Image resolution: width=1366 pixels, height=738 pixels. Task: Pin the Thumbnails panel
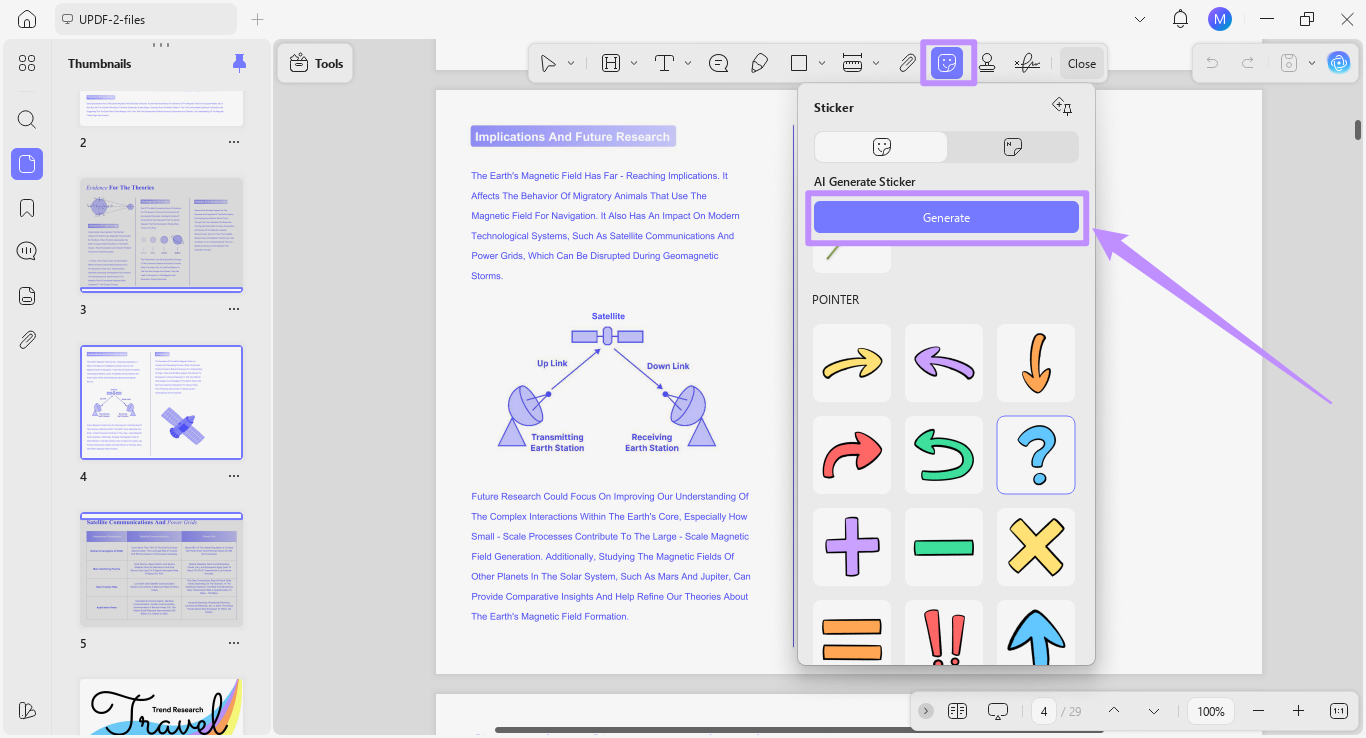[239, 63]
